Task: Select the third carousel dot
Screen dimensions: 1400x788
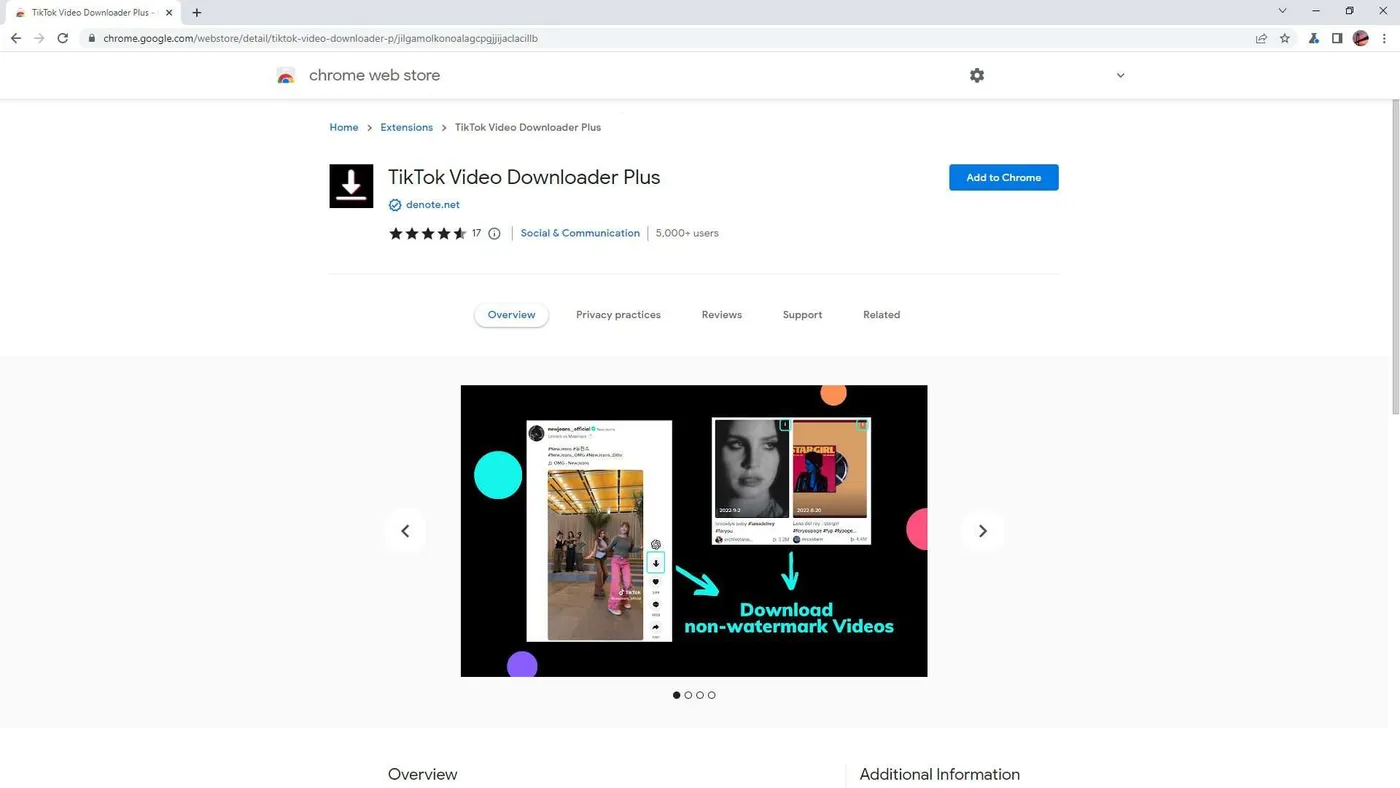Action: [x=700, y=695]
